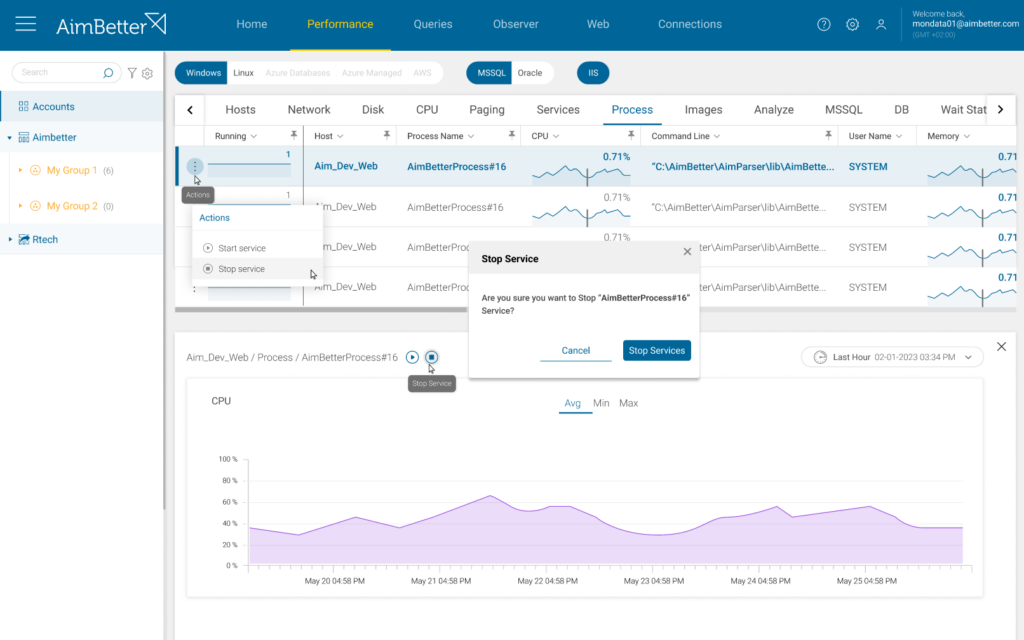Screen dimensions: 1024x640
Task: Open the sidebar settings gear icon
Action: pyautogui.click(x=148, y=73)
